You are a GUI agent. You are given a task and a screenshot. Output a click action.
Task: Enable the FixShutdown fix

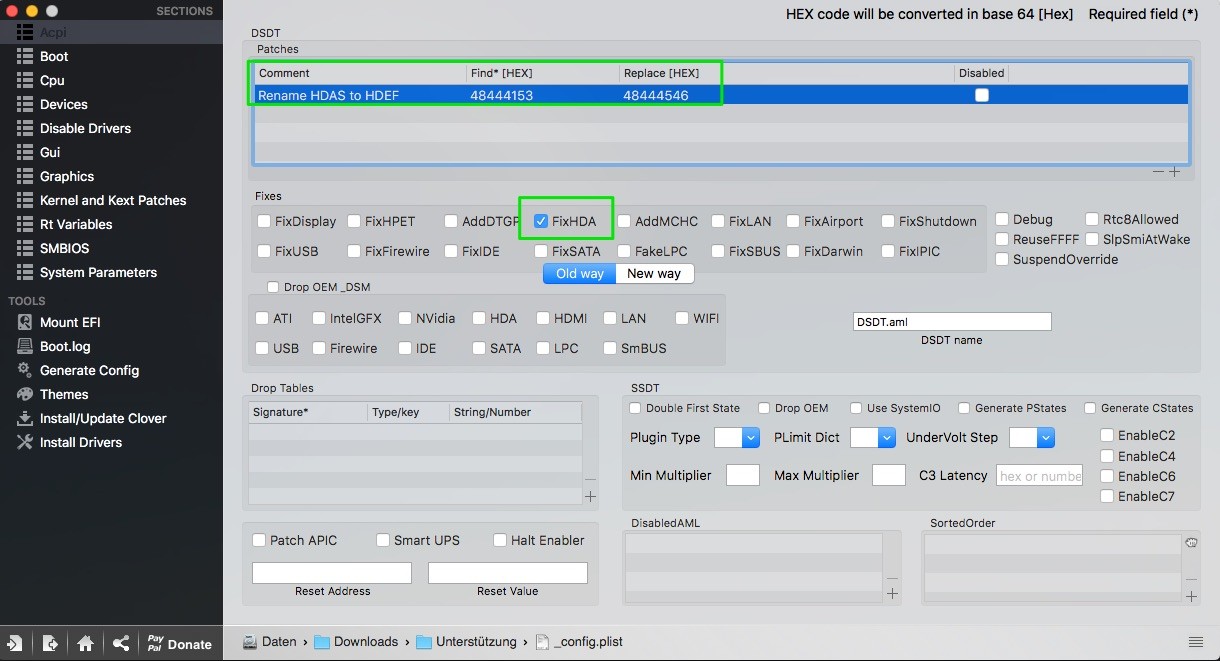tap(888, 221)
